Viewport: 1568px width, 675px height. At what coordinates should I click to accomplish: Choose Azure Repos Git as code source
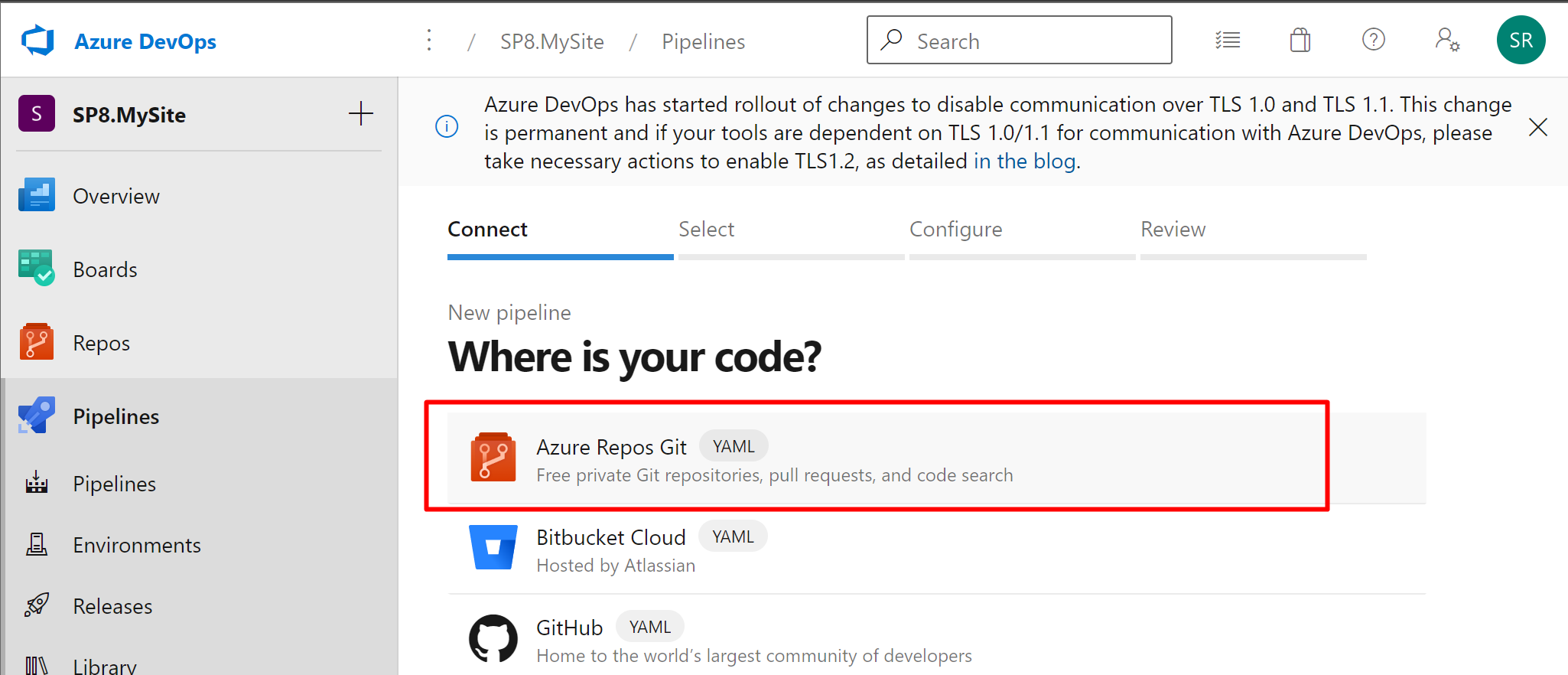937,458
